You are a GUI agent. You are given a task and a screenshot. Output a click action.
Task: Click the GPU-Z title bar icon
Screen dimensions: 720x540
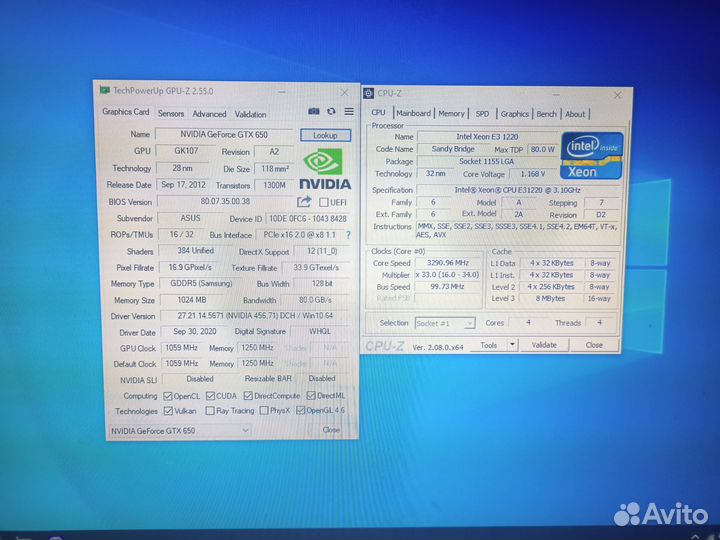pyautogui.click(x=105, y=90)
